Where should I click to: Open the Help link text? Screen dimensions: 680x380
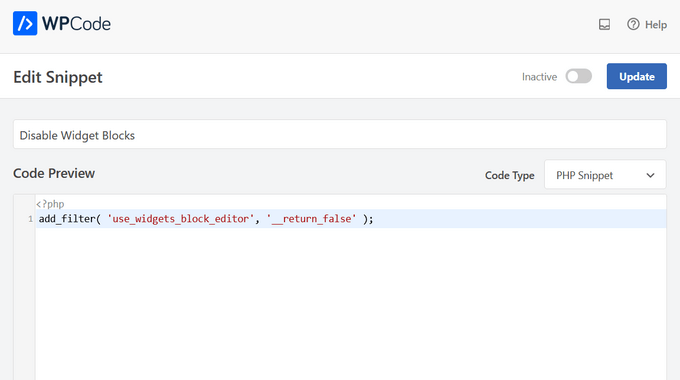656,25
